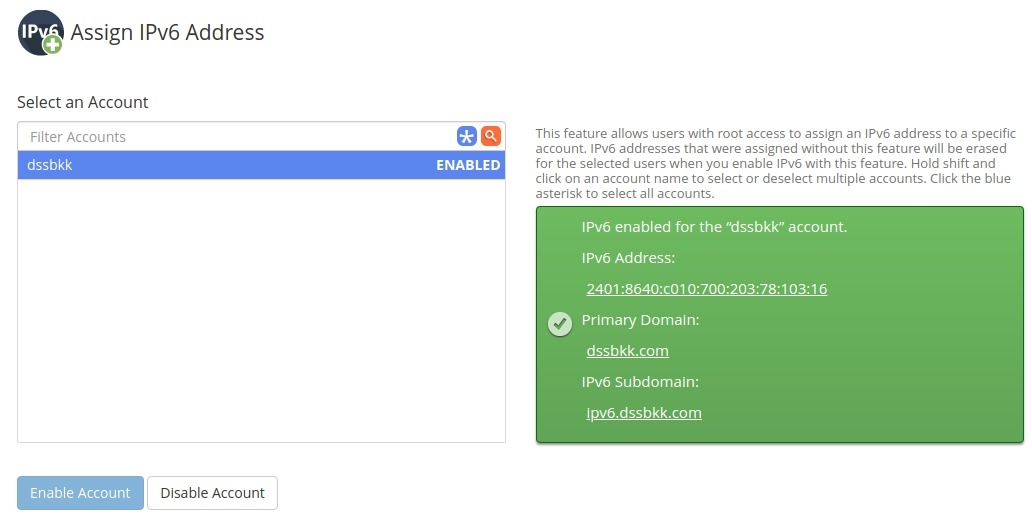Focus the Filter Accounts input field
Viewport: 1032px width, 515px height.
(x=236, y=137)
